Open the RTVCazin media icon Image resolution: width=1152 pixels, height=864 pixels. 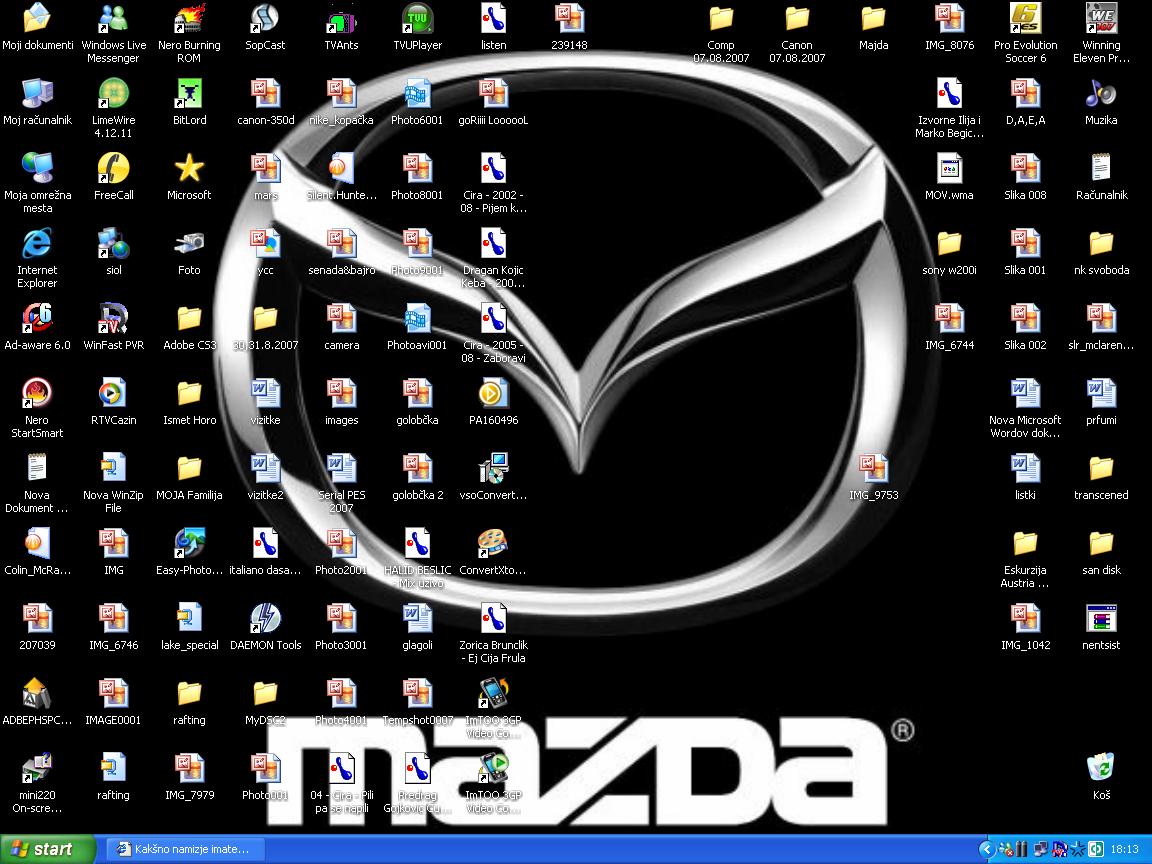click(113, 394)
